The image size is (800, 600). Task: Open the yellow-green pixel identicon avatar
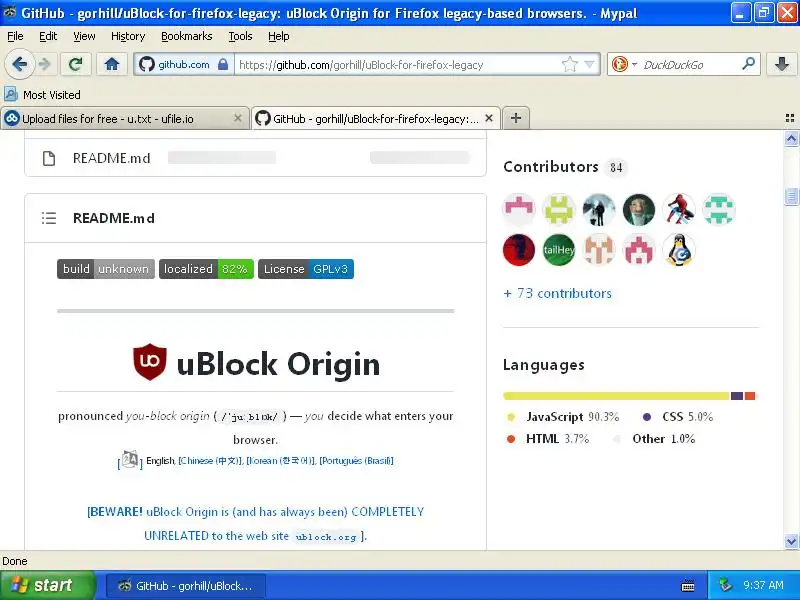(x=559, y=209)
